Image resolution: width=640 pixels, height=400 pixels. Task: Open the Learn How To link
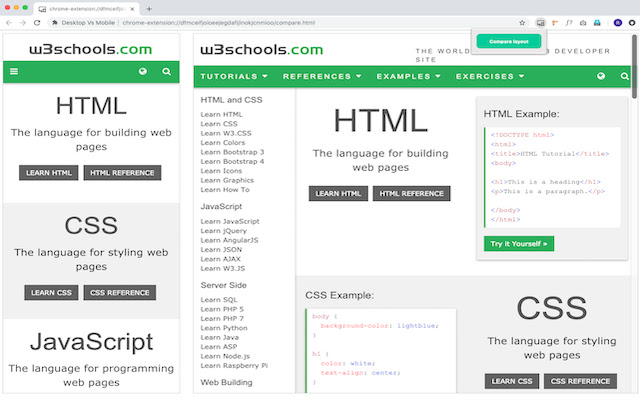(225, 189)
